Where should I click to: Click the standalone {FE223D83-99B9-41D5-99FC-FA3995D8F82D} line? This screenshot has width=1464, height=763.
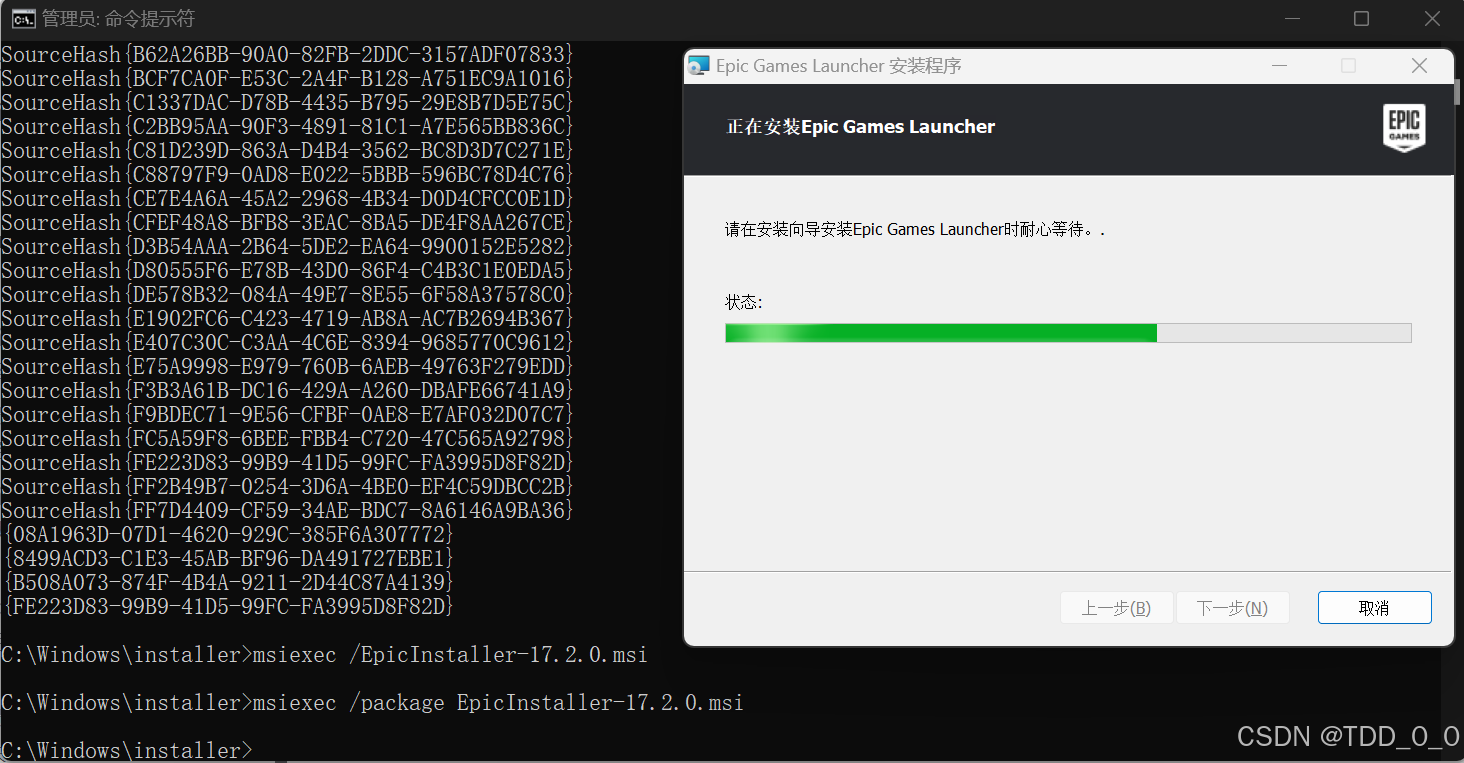[229, 607]
